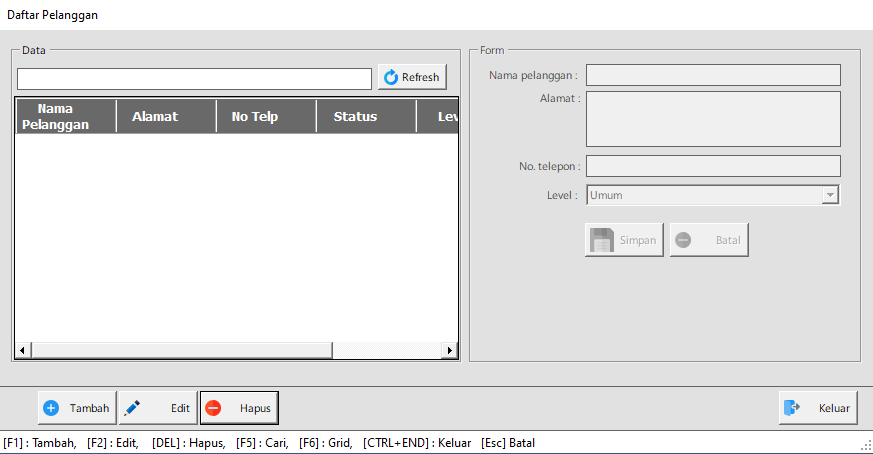
Task: Click the Alamat column header
Action: [166, 116]
